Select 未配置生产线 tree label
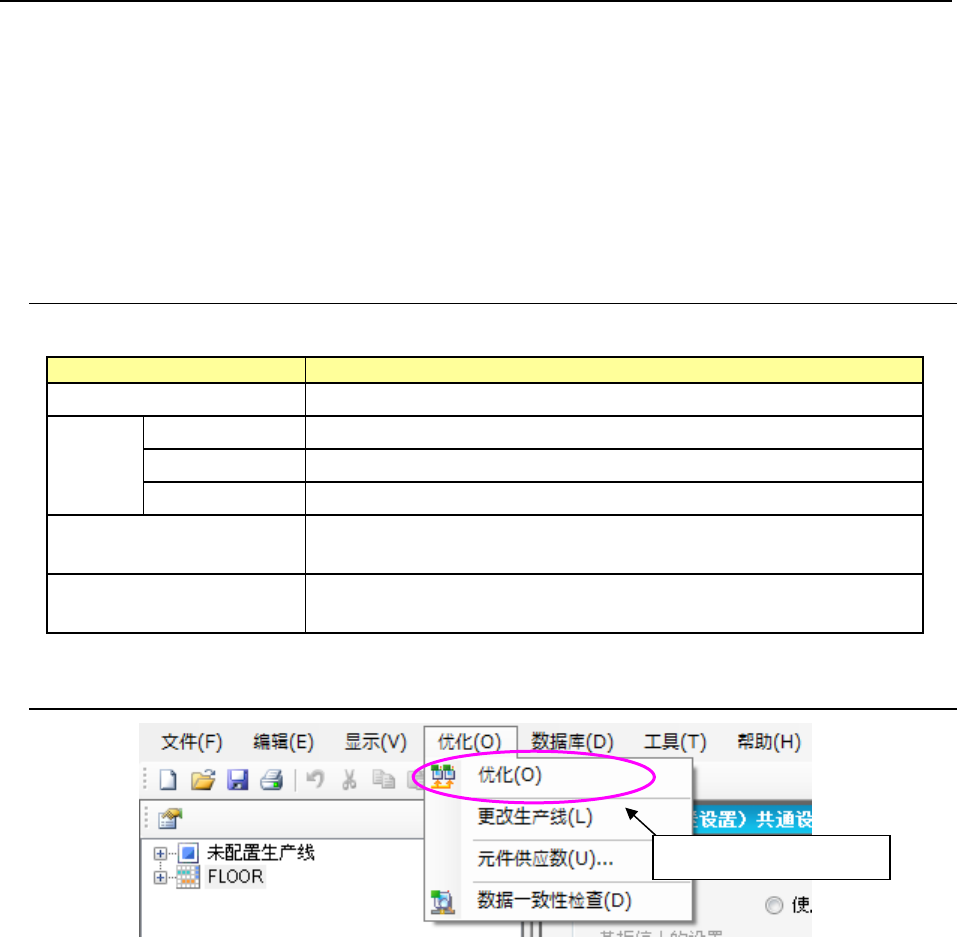 point(261,853)
